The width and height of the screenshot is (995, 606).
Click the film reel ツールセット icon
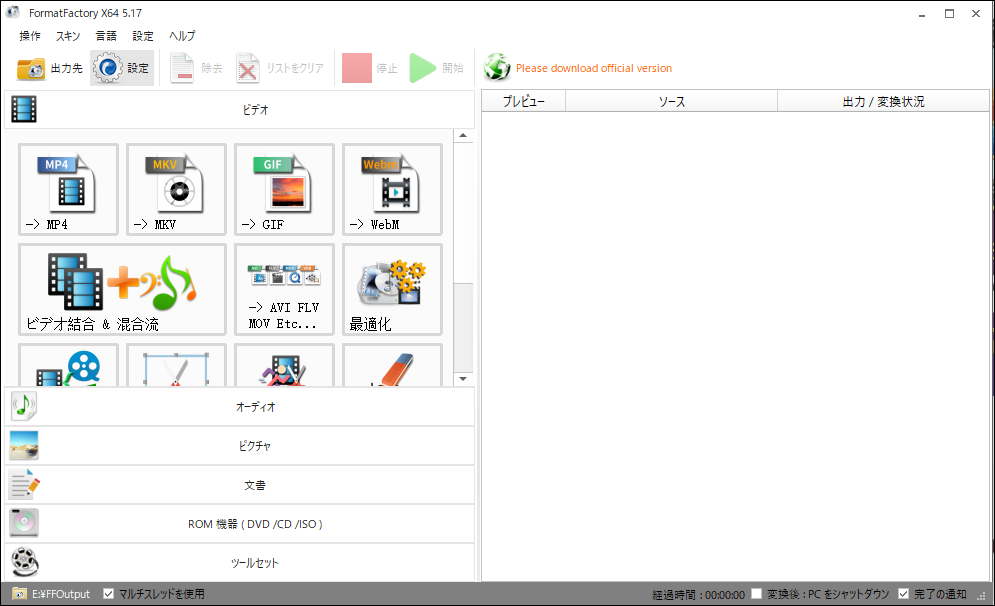pos(24,562)
